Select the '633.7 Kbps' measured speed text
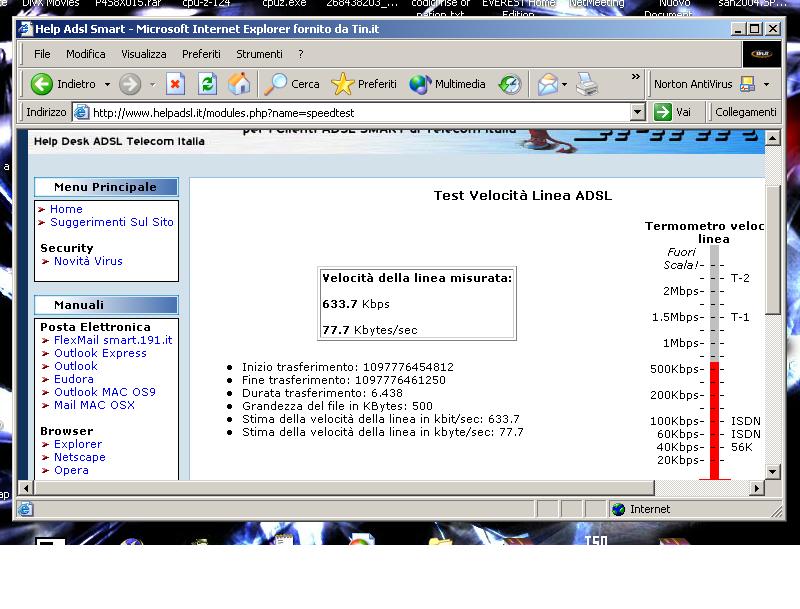The height and width of the screenshot is (609, 800). click(x=356, y=304)
